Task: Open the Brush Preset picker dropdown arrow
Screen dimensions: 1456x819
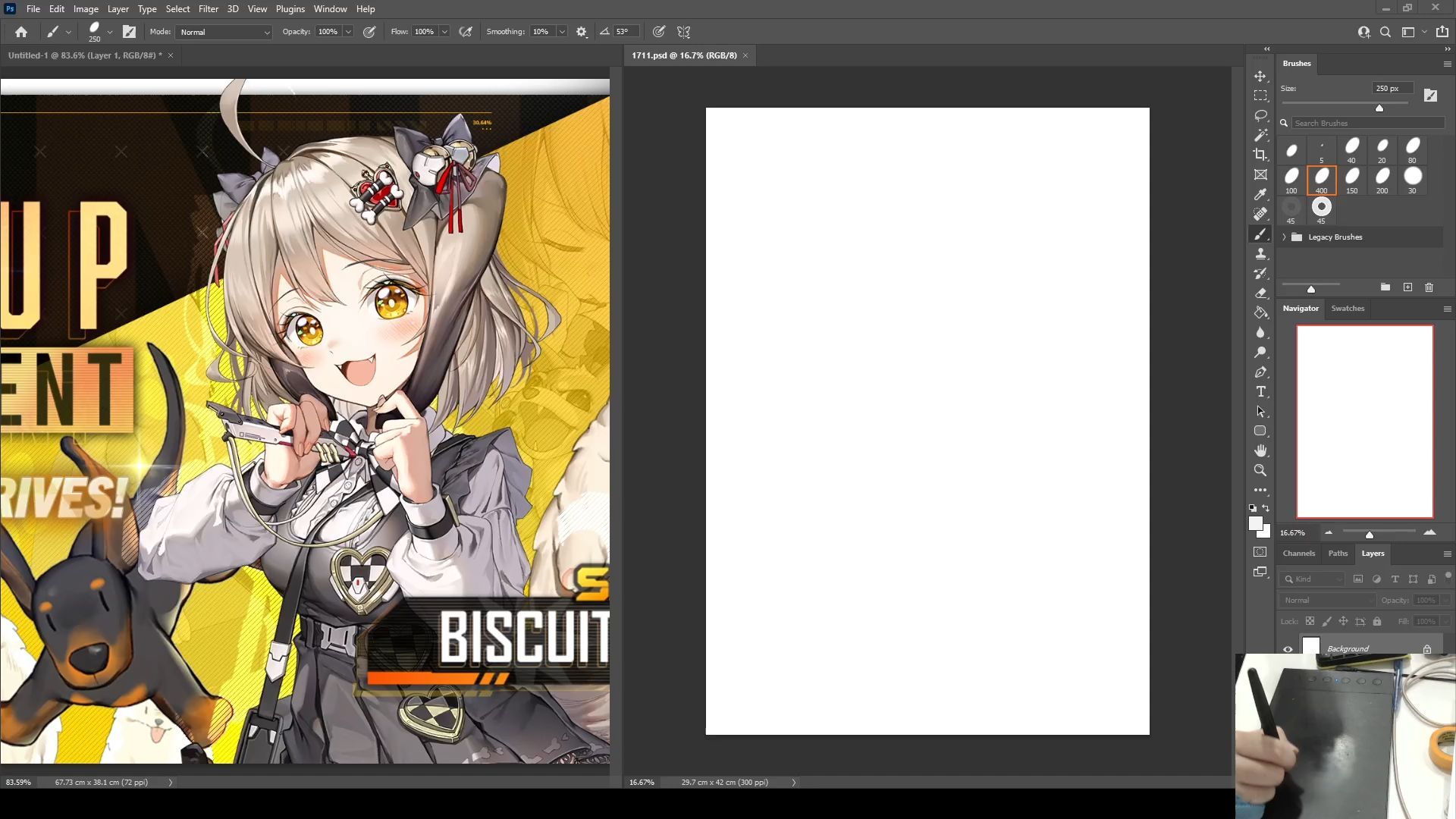Action: pos(110,32)
